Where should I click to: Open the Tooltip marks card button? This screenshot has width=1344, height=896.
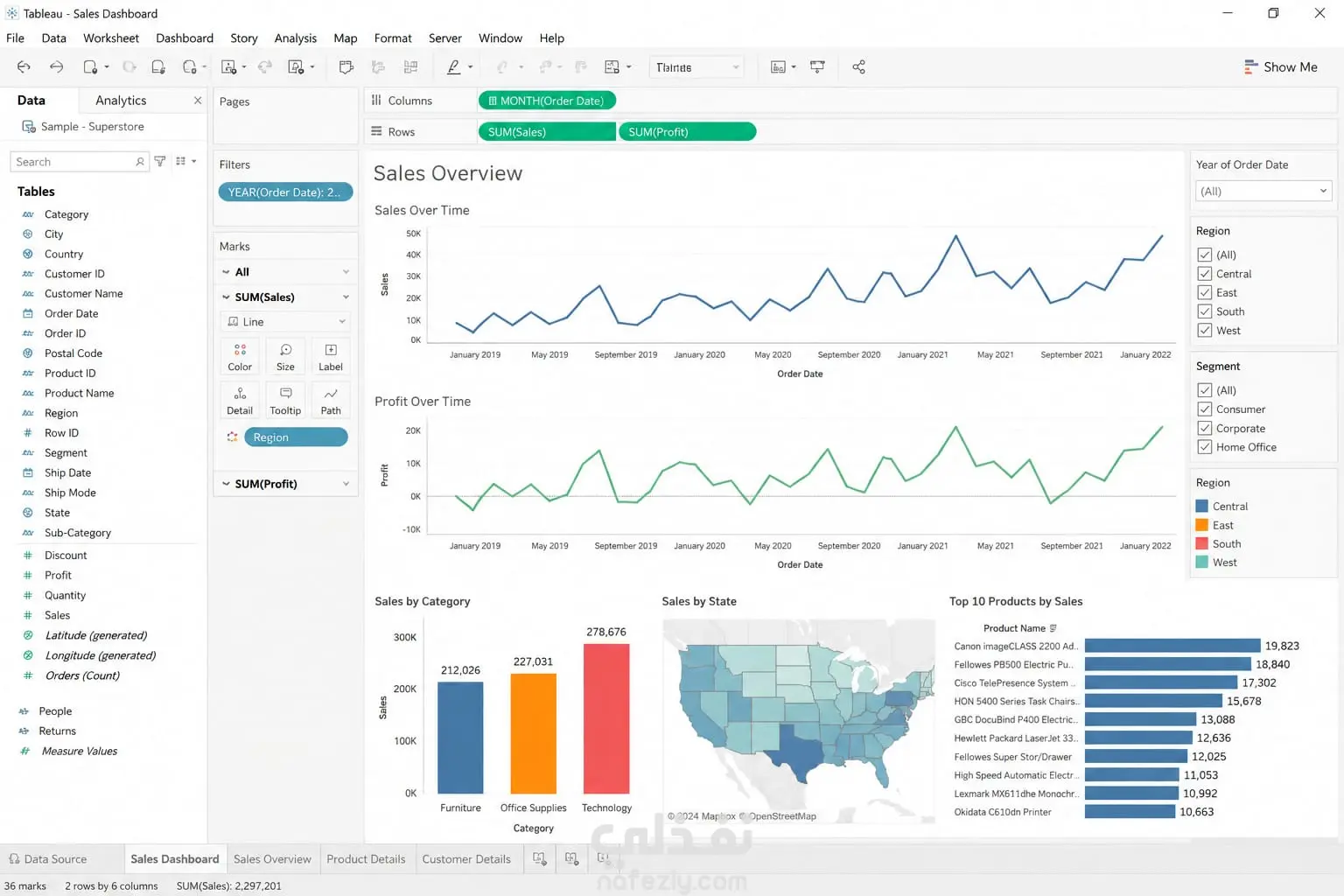pos(285,401)
